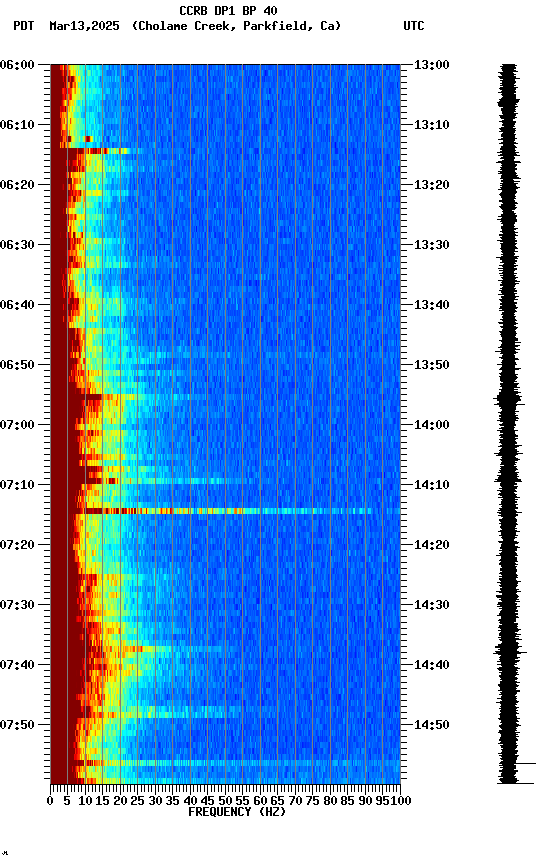Click the 80 Hz frequency axis label
The height and width of the screenshot is (864, 552).
coord(330,801)
